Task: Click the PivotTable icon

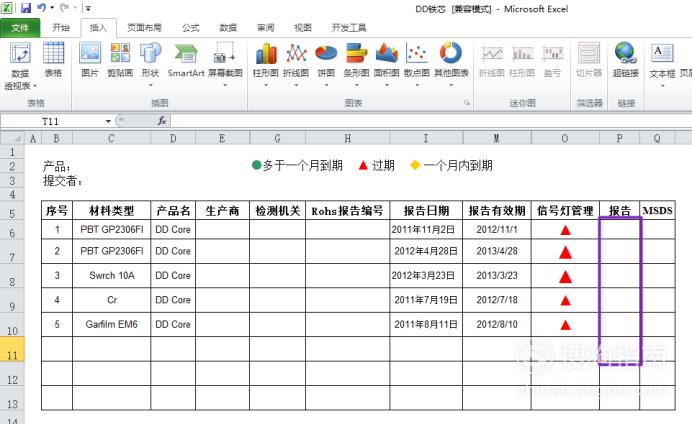Action: click(x=20, y=54)
